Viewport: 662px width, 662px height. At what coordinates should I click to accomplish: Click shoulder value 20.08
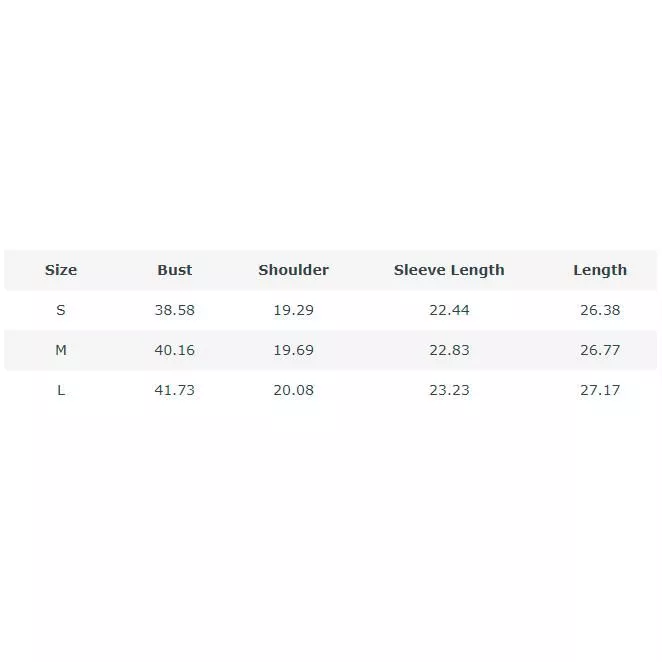point(293,390)
